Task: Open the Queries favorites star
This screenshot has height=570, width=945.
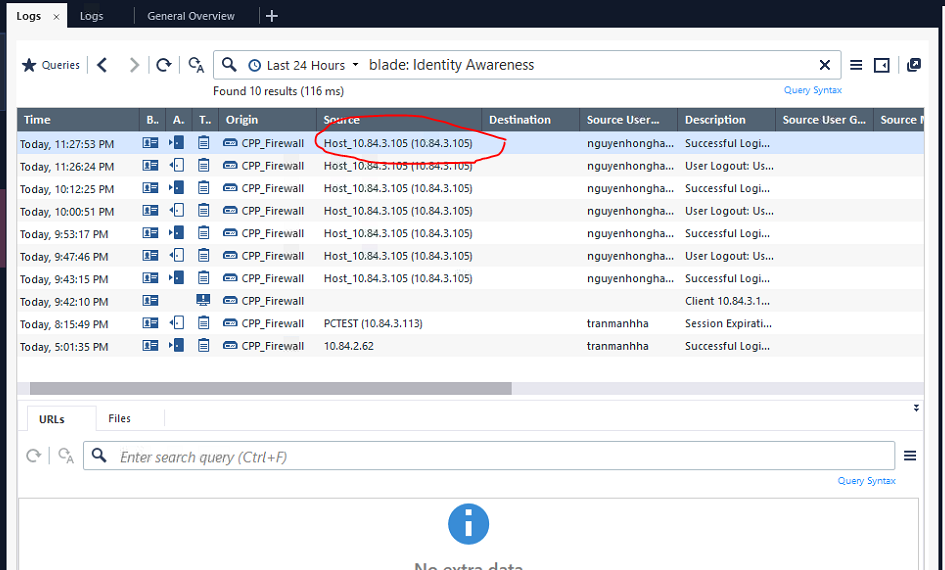Action: pyautogui.click(x=29, y=65)
